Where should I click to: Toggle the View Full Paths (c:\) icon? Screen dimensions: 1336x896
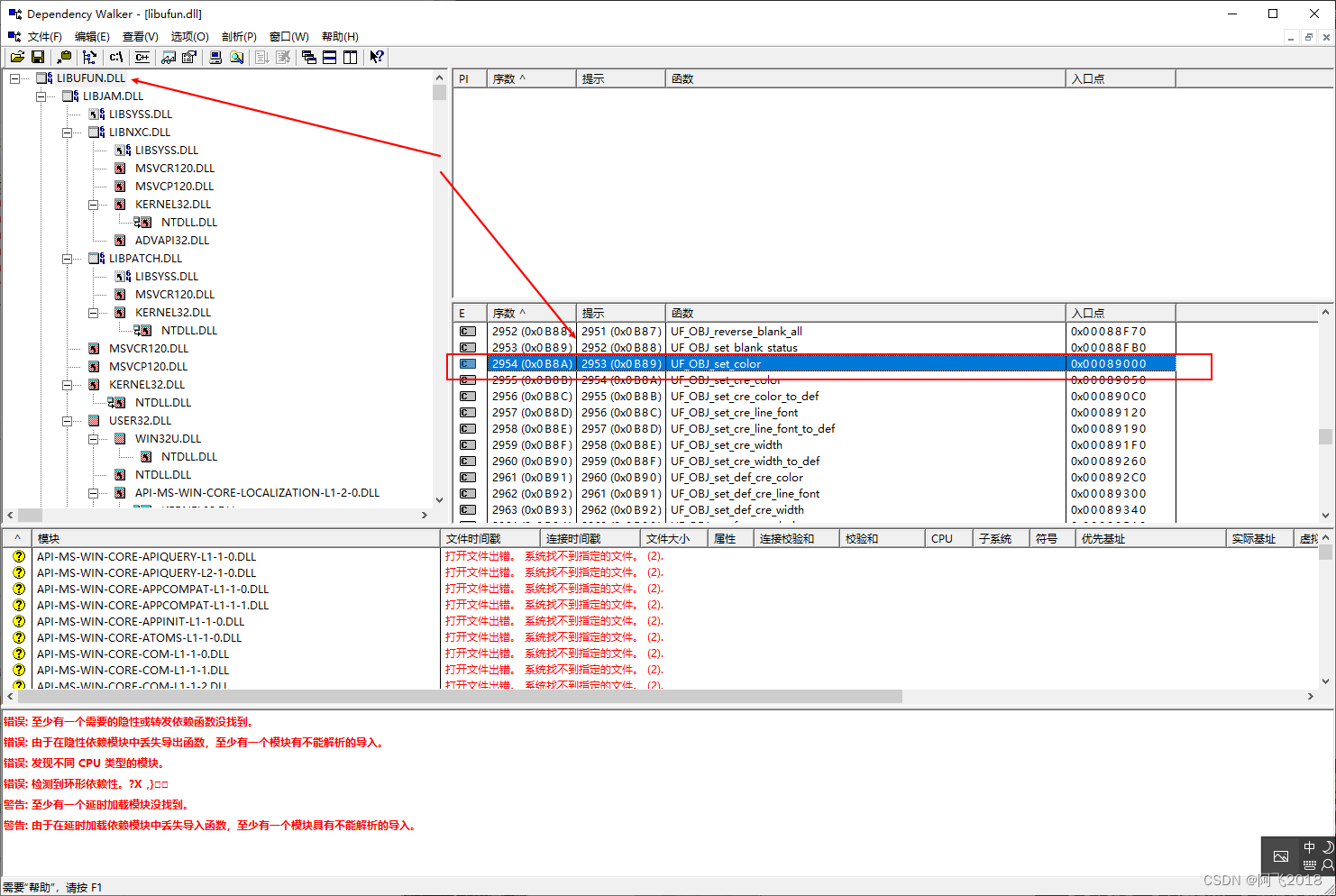[115, 57]
